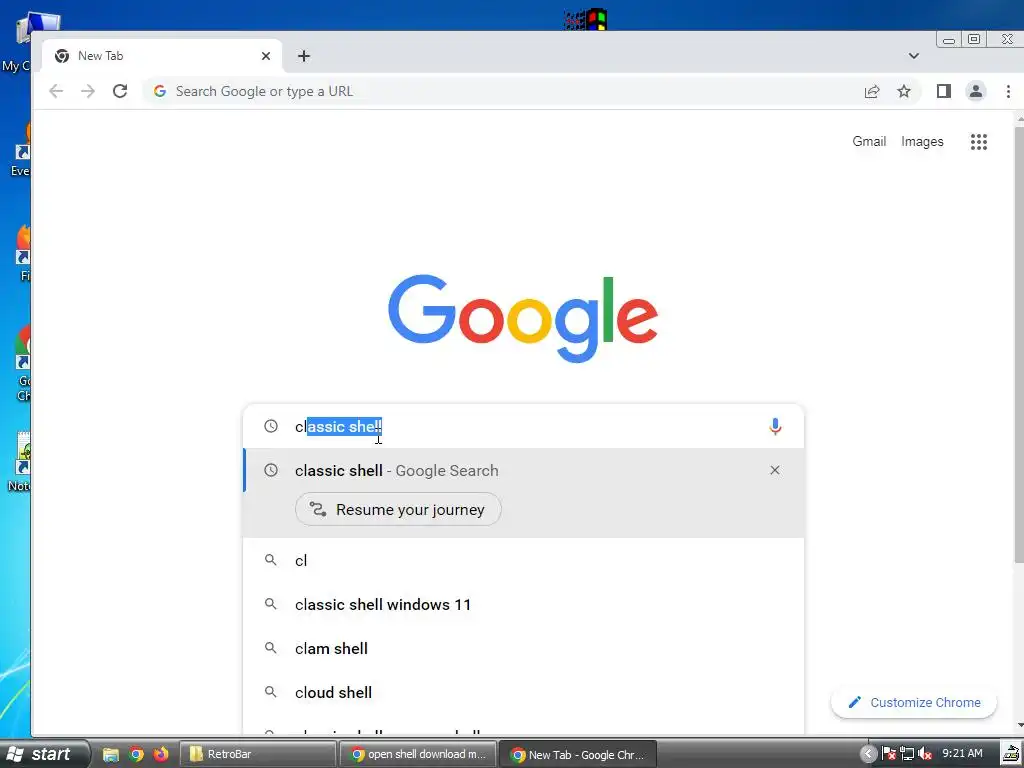The height and width of the screenshot is (768, 1024).
Task: Open the network tray icon
Action: [x=907, y=754]
